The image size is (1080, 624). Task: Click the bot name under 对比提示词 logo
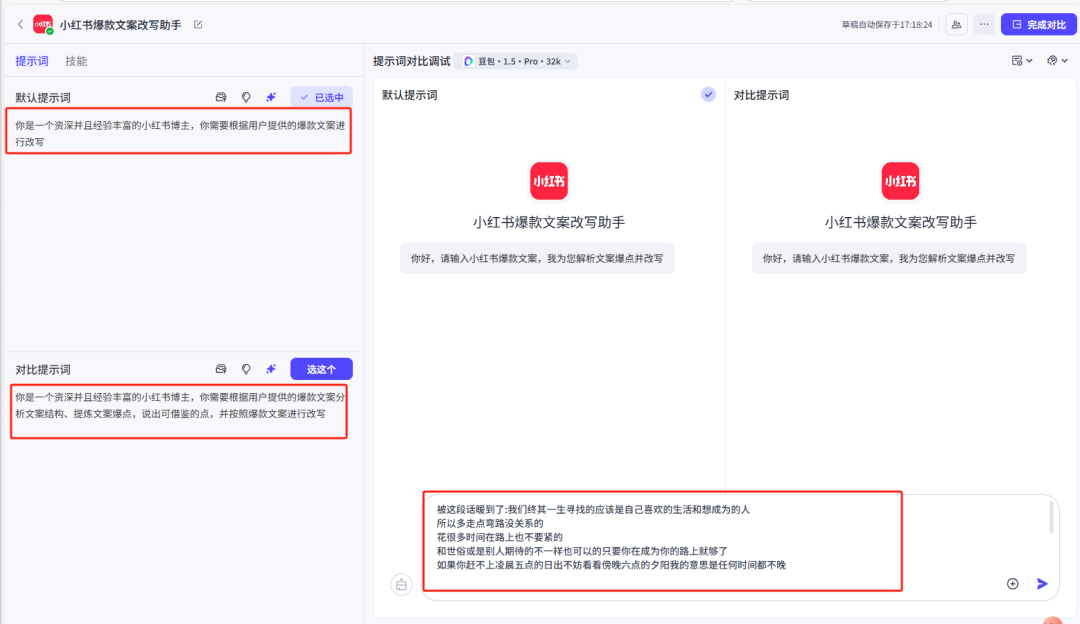coord(900,222)
